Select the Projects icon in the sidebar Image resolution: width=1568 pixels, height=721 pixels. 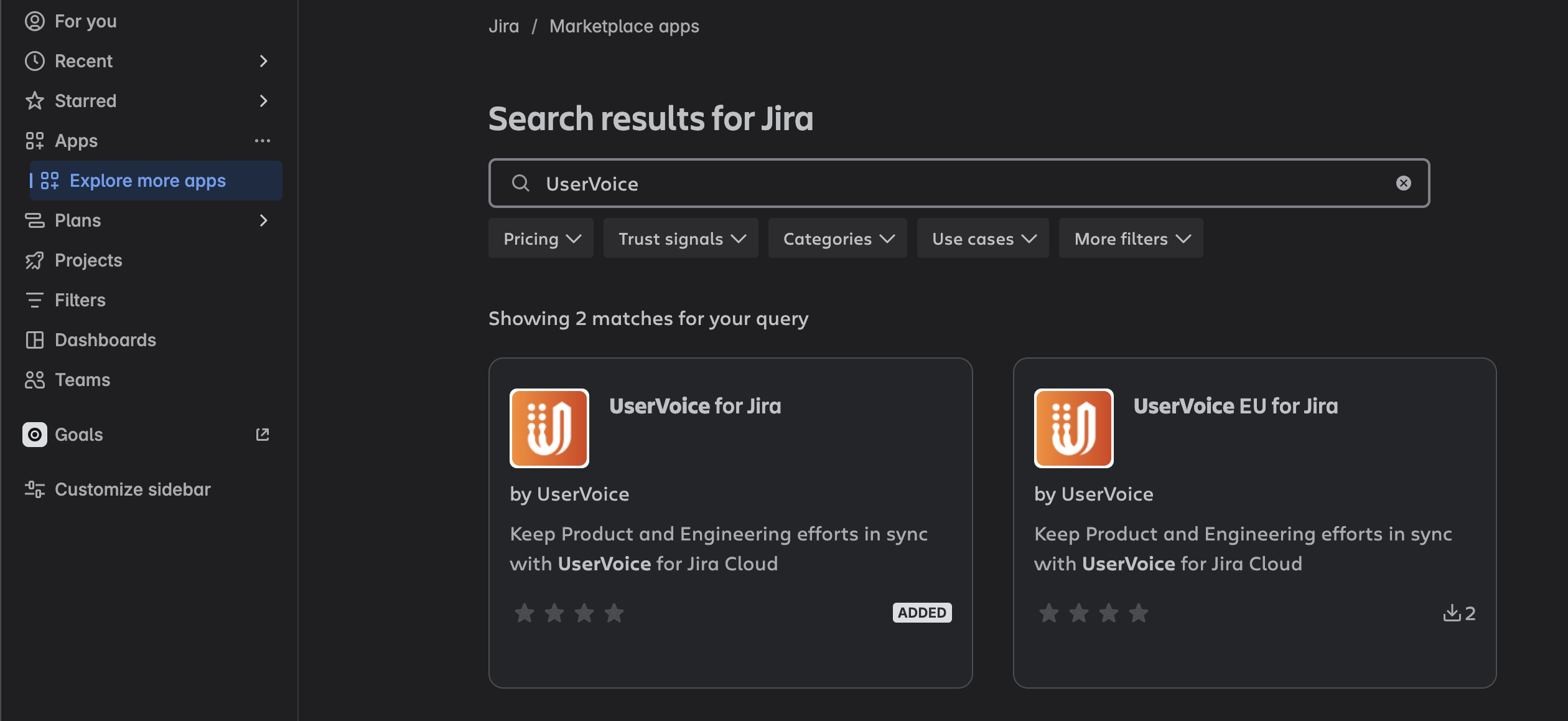tap(35, 260)
